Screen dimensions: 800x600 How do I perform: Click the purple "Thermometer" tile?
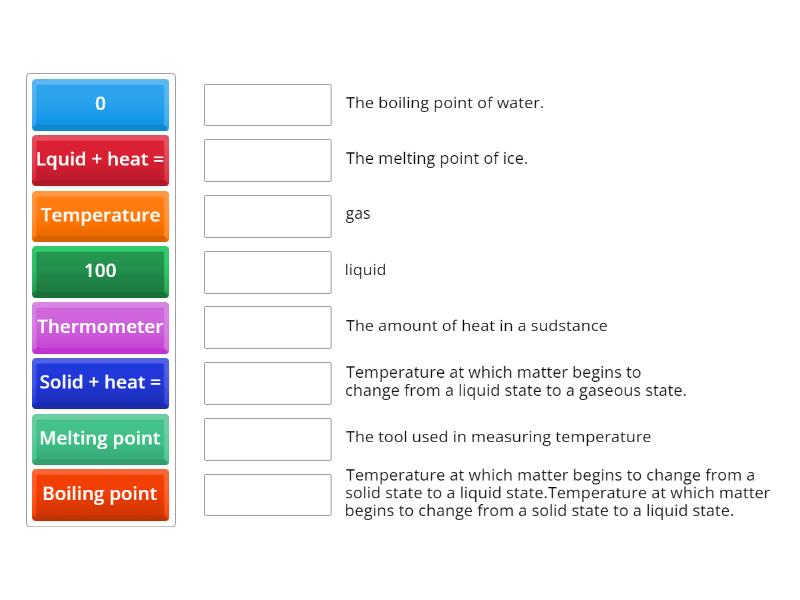100,327
